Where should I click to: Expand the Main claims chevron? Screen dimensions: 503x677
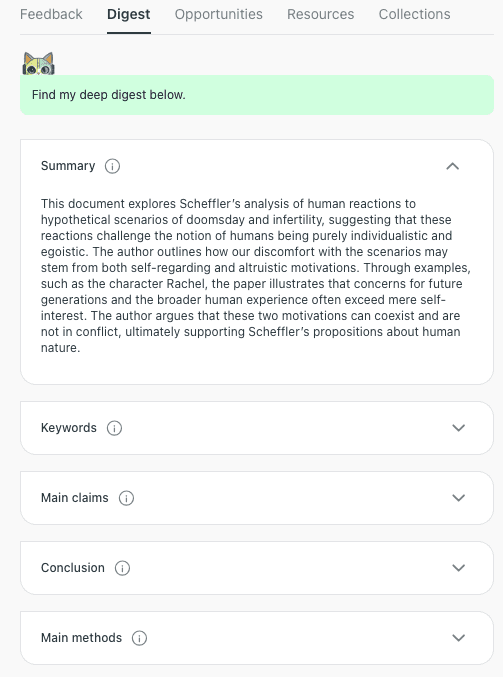459,498
